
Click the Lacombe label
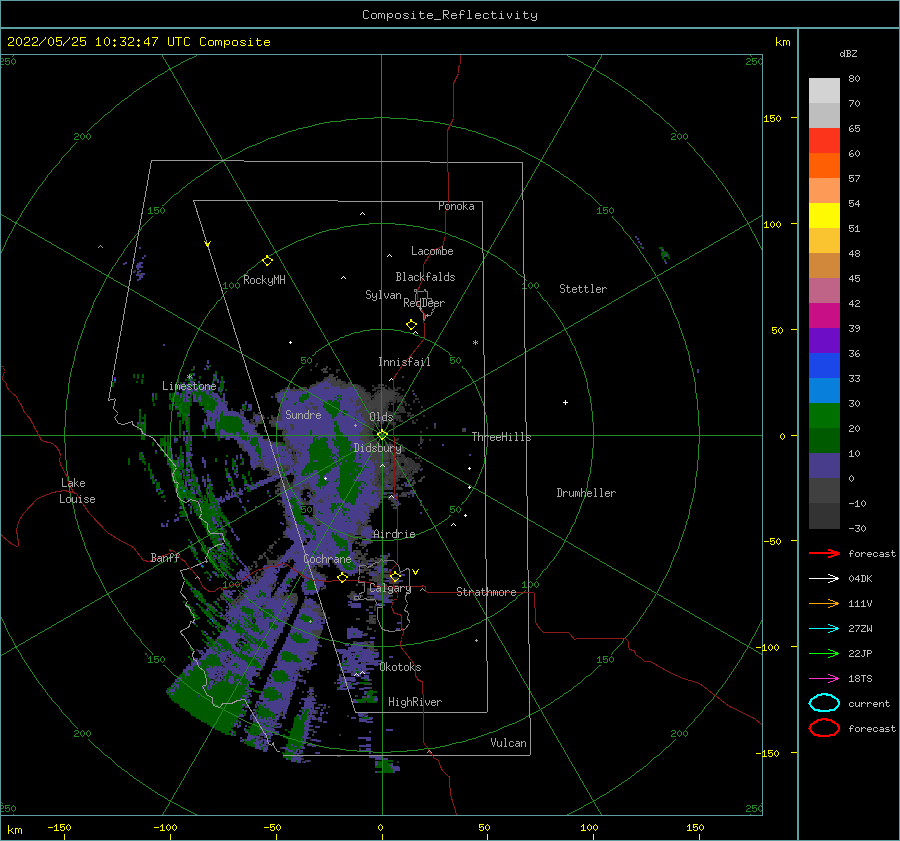[x=432, y=251]
